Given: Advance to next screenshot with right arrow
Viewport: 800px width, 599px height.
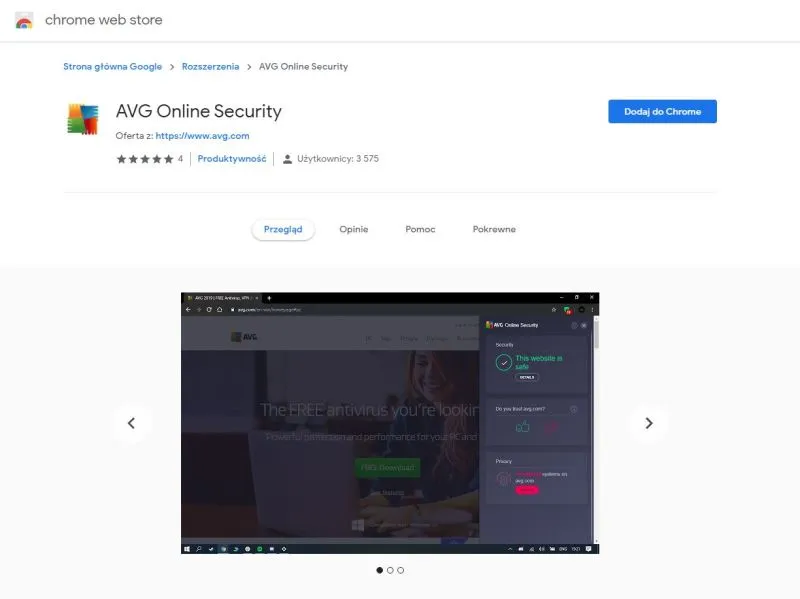Looking at the screenshot, I should point(648,423).
